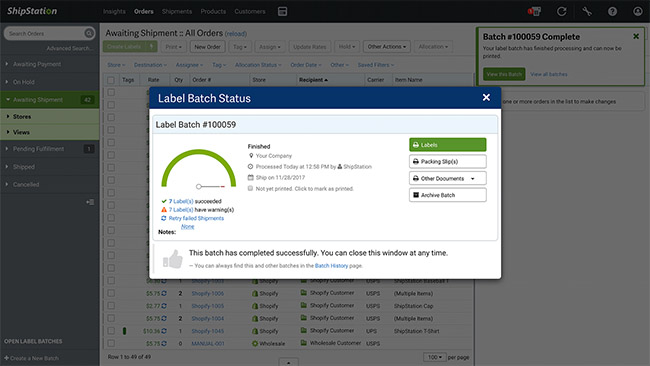The width and height of the screenshot is (650, 366).
Task: Expand Awaiting Payment in sidebar
Action: 50,64
